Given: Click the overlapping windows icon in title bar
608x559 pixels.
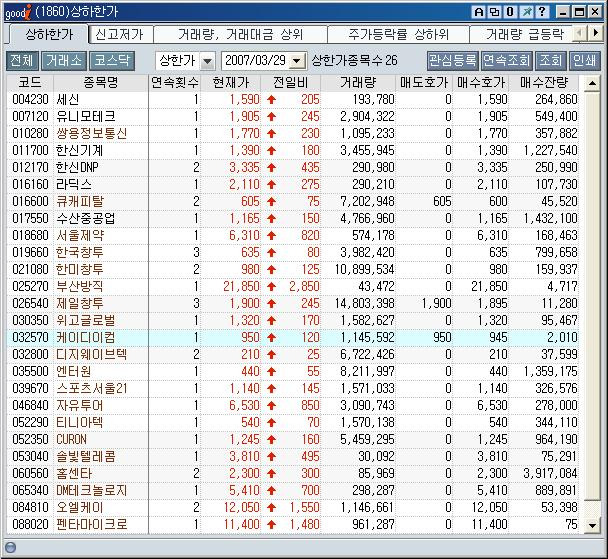Looking at the screenshot, I should [494, 12].
